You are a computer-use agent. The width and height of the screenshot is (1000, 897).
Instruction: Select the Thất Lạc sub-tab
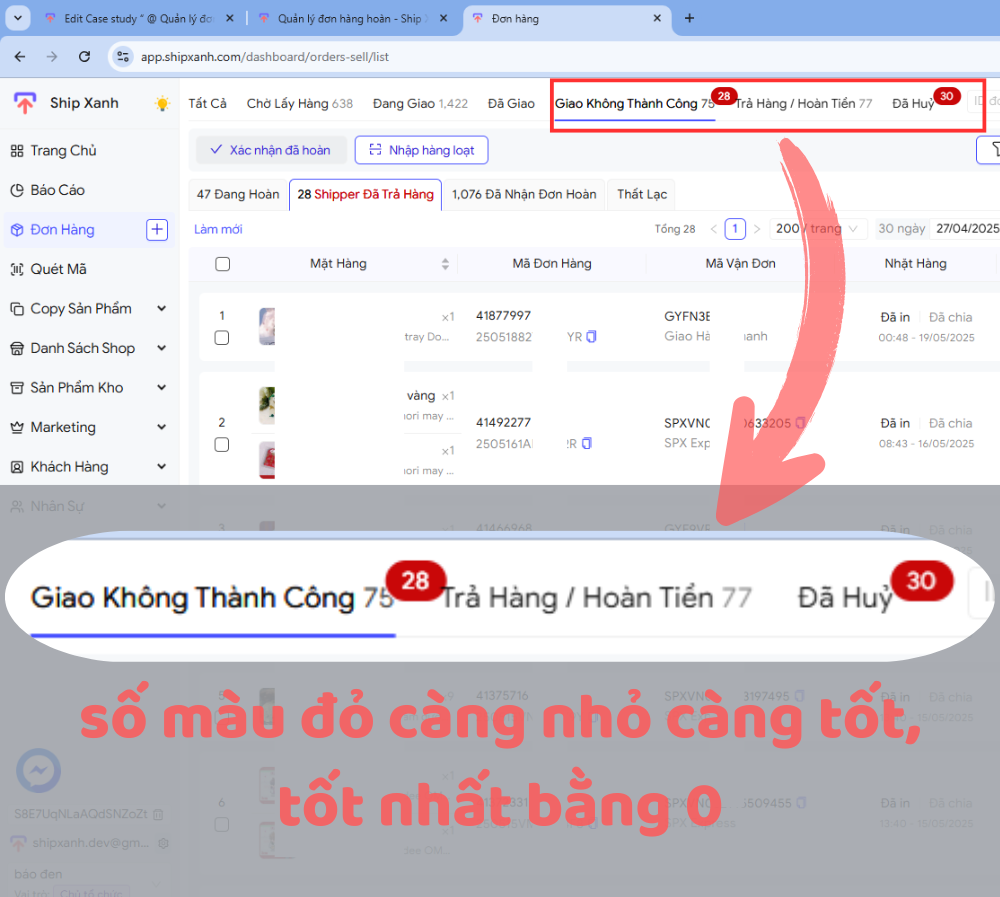click(642, 195)
